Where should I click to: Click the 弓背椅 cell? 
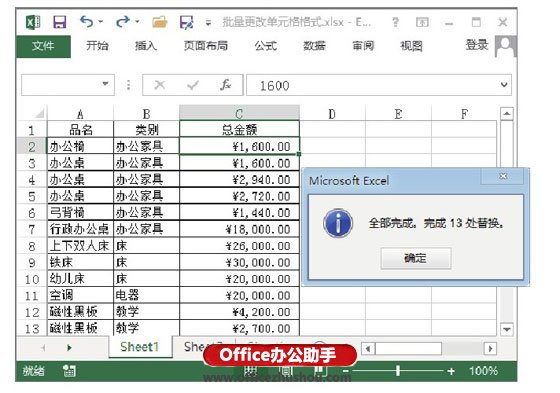[x=80, y=213]
